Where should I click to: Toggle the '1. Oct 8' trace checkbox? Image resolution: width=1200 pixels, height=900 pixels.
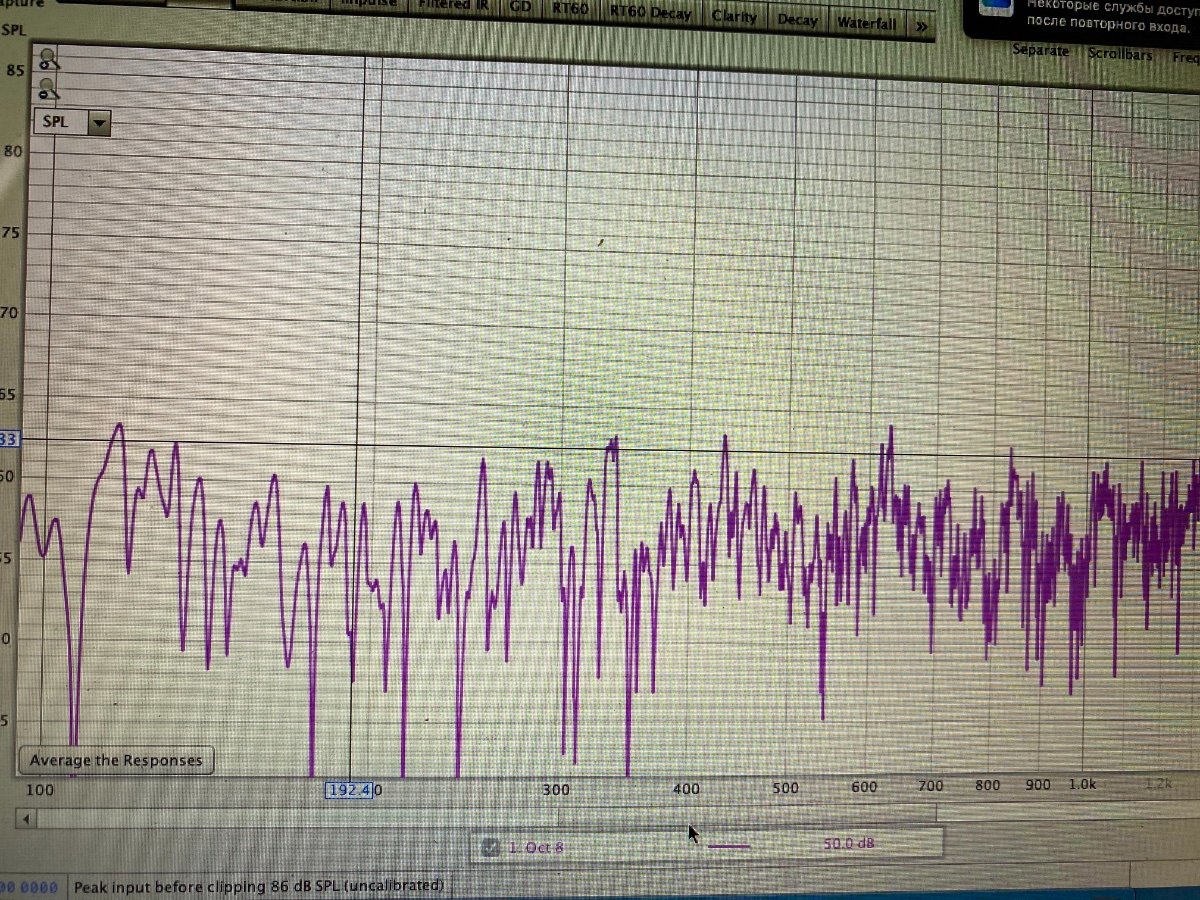(x=490, y=847)
